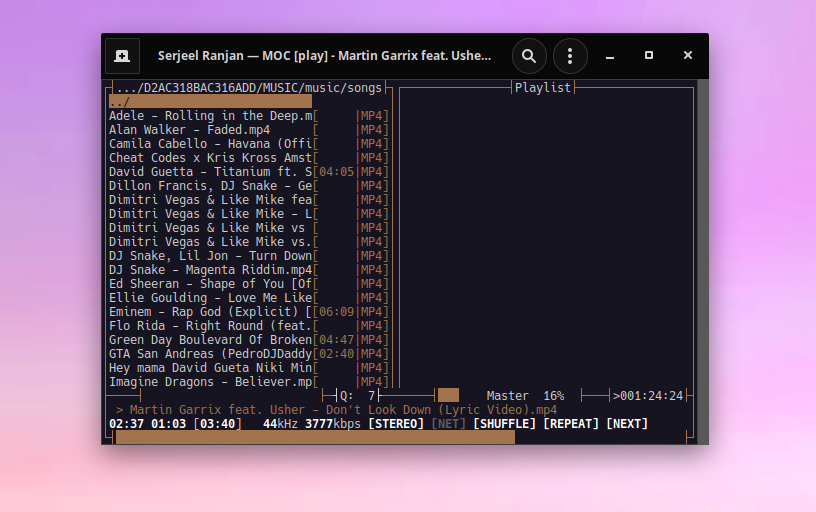This screenshot has height=512, width=816.
Task: Select Green Day Boulevard Of Broken
Action: (210, 340)
